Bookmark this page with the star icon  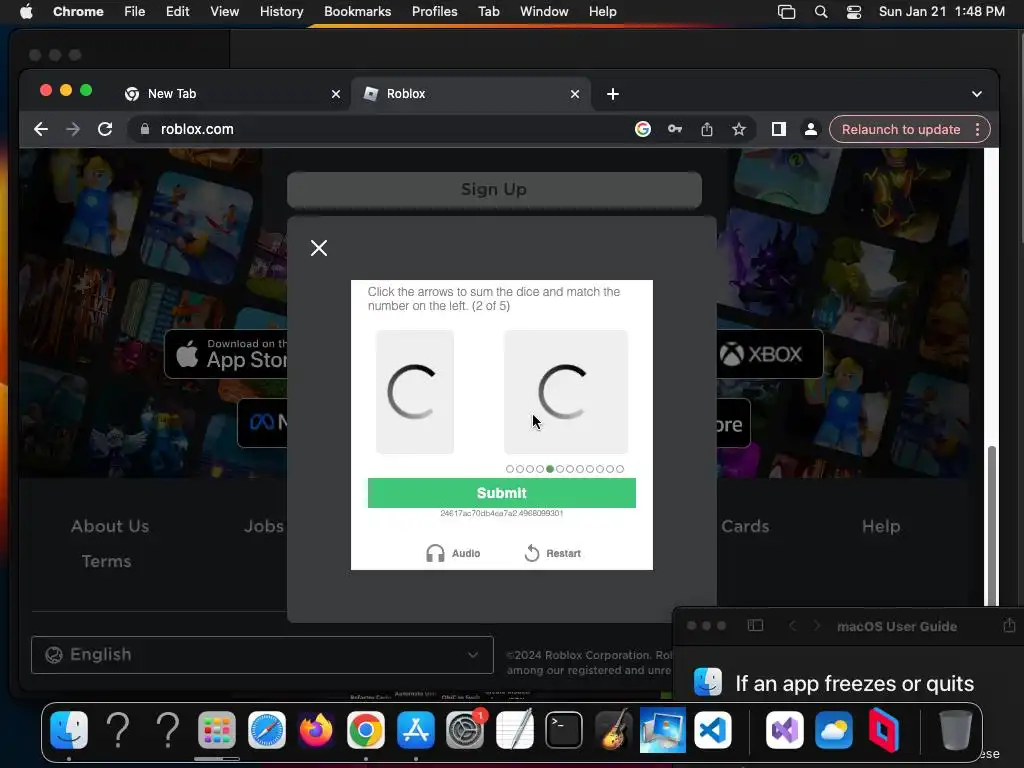[739, 129]
